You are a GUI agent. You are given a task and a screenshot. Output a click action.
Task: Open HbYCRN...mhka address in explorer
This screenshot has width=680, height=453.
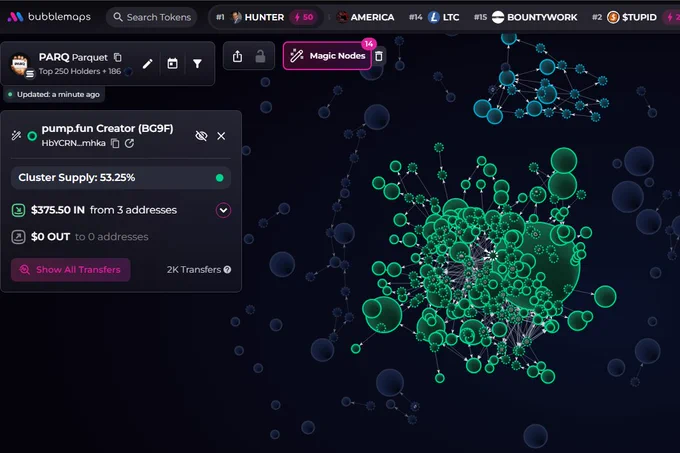pos(129,143)
